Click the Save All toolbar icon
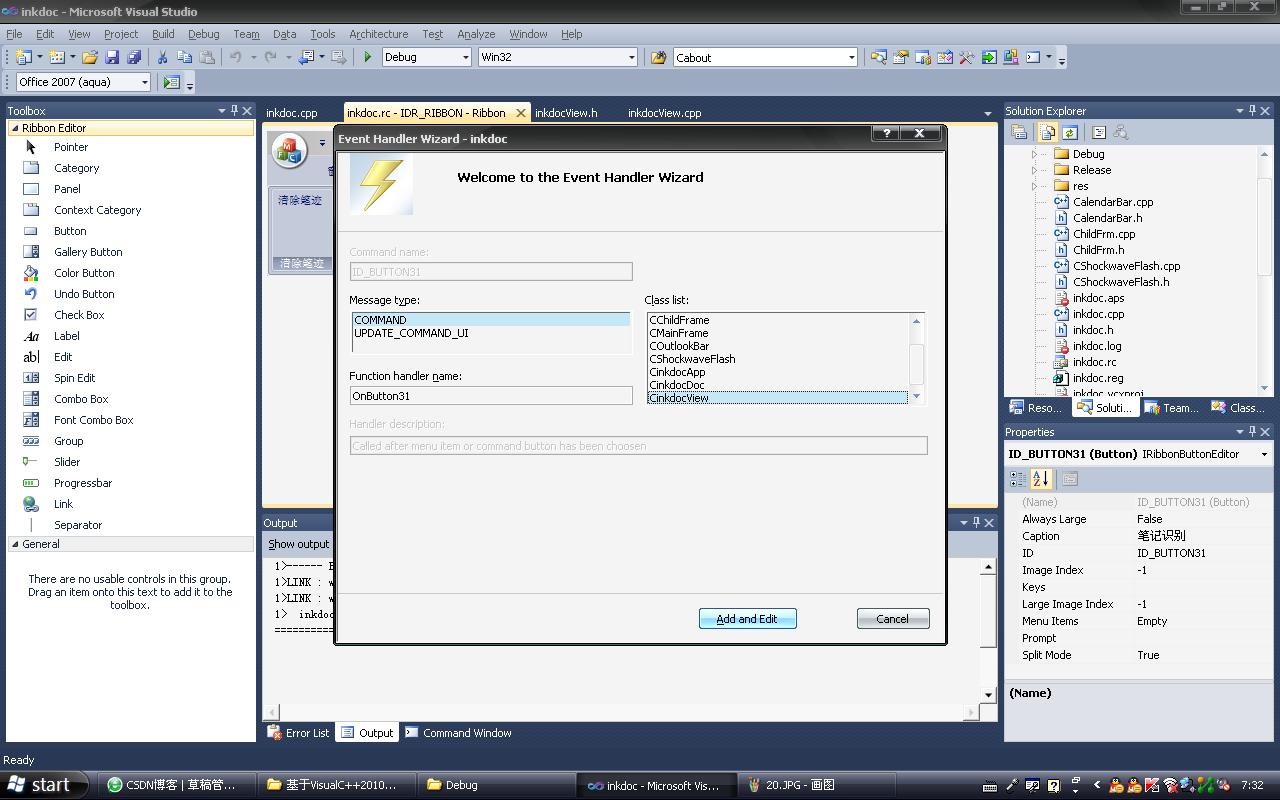The image size is (1280, 800). coord(133,57)
